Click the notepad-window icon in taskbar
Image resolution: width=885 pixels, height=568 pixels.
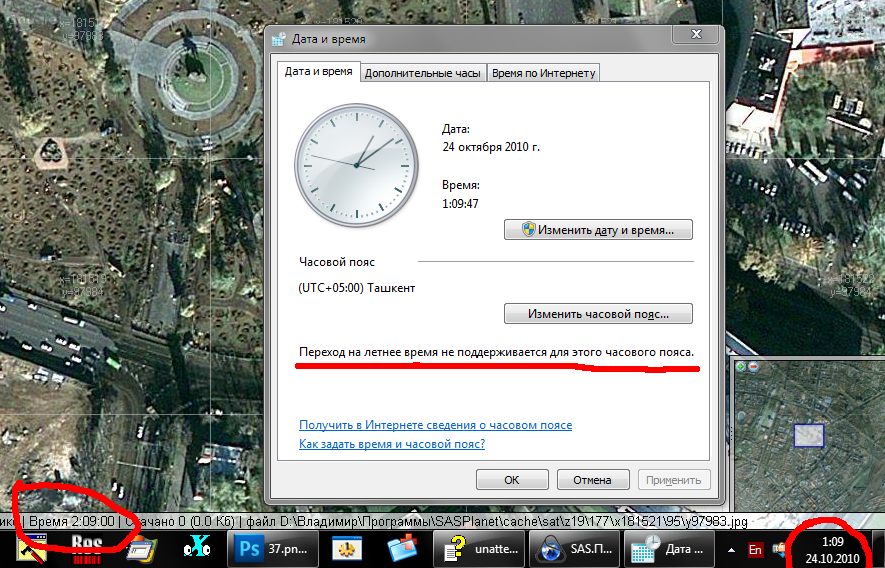pos(142,549)
